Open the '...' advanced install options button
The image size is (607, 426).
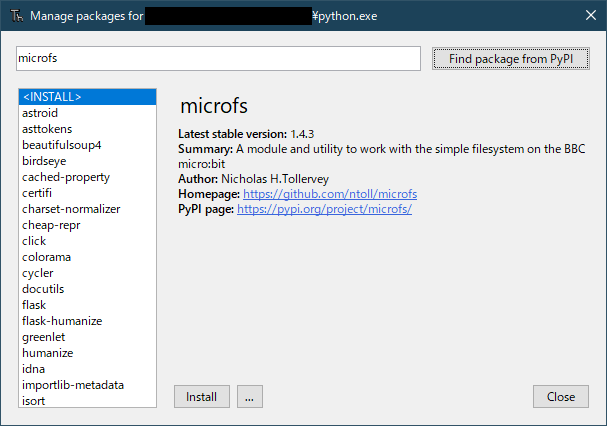tap(250, 397)
